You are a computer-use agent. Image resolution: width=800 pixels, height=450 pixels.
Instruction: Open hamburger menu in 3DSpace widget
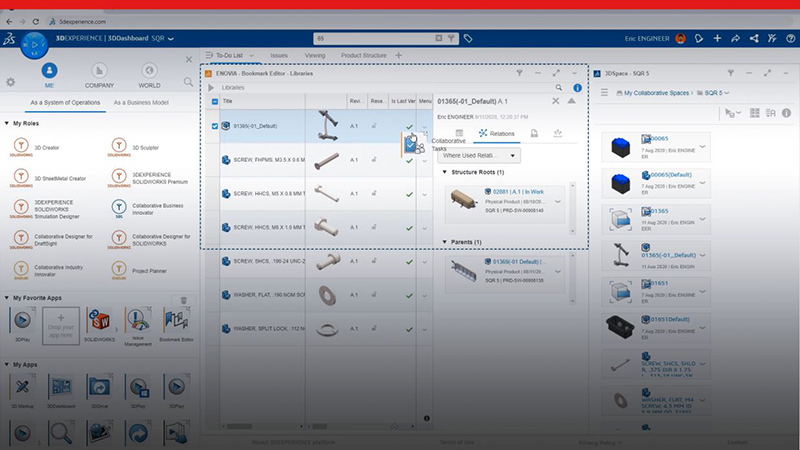pos(604,93)
